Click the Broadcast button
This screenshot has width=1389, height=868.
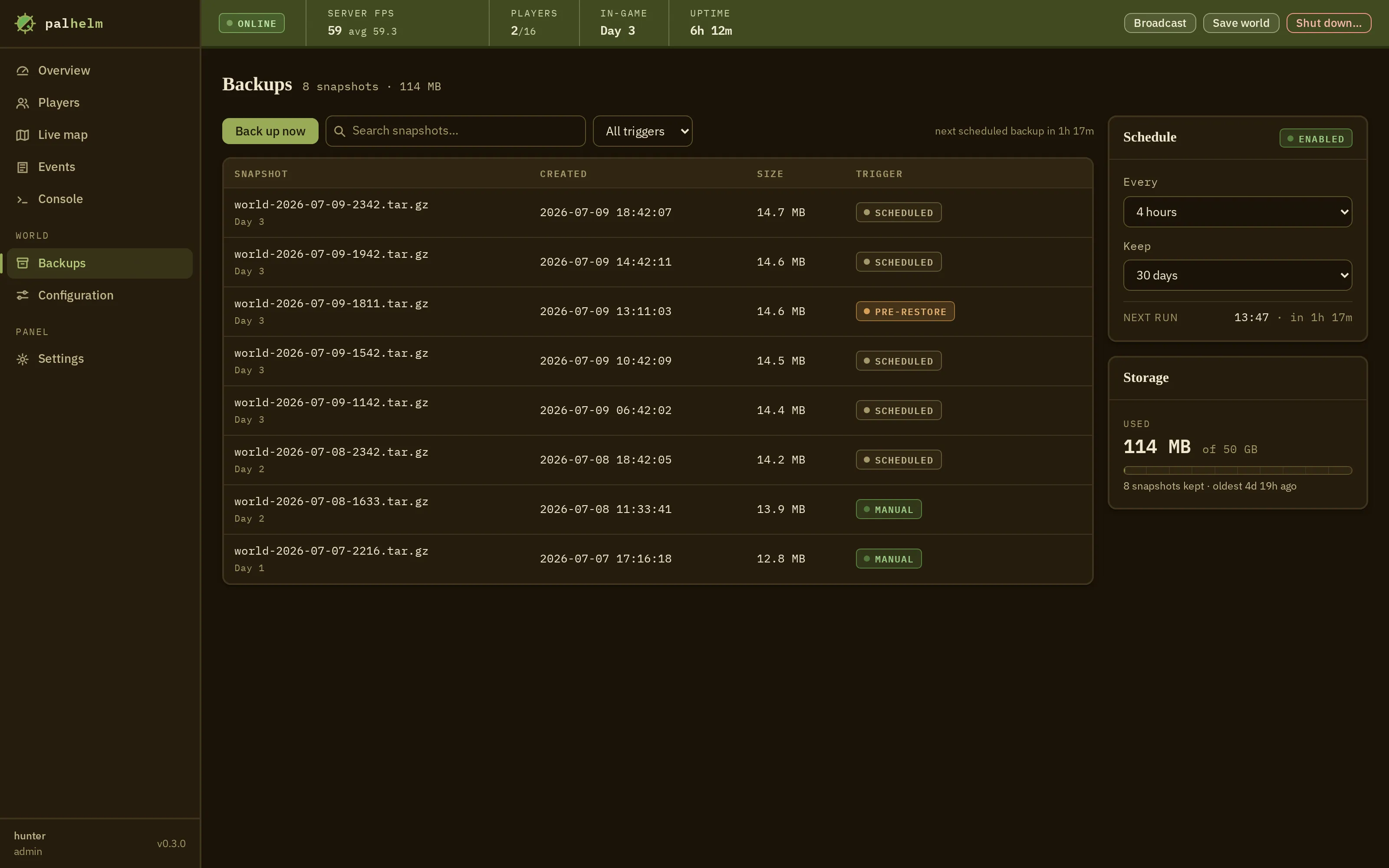[x=1159, y=23]
